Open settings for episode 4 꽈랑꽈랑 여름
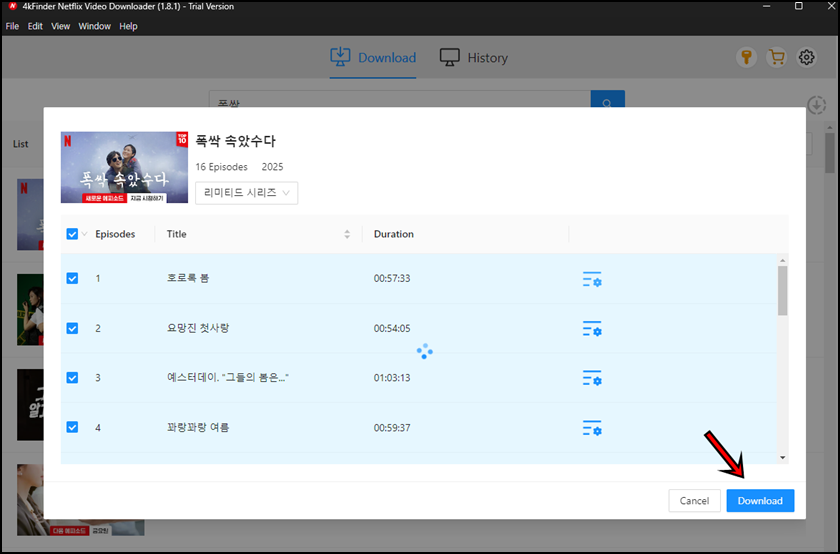This screenshot has height=554, width=840. tap(592, 428)
